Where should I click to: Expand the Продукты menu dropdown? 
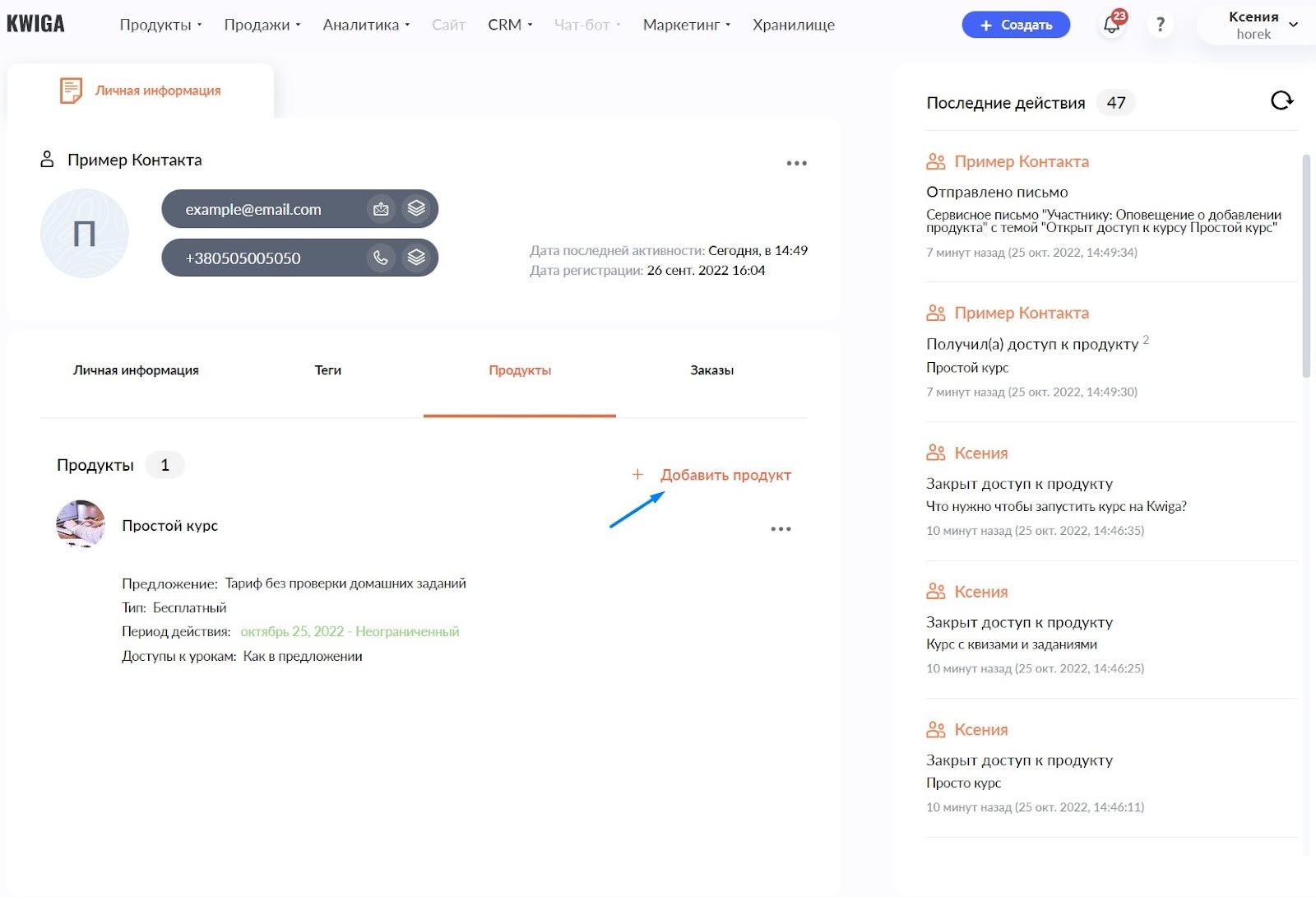[160, 25]
